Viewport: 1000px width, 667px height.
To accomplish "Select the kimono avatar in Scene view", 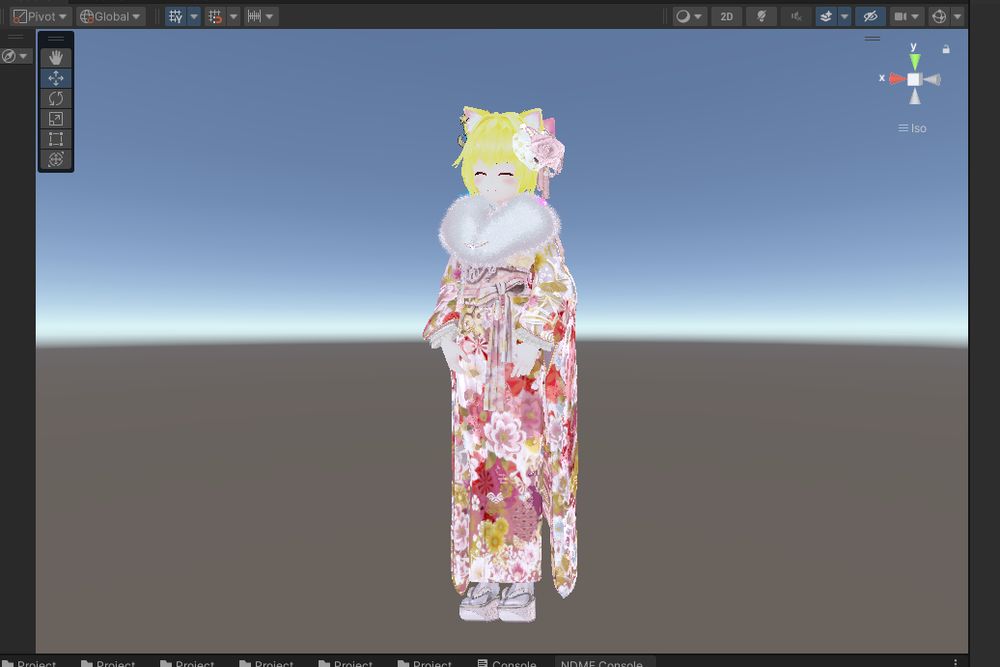I will pyautogui.click(x=502, y=363).
